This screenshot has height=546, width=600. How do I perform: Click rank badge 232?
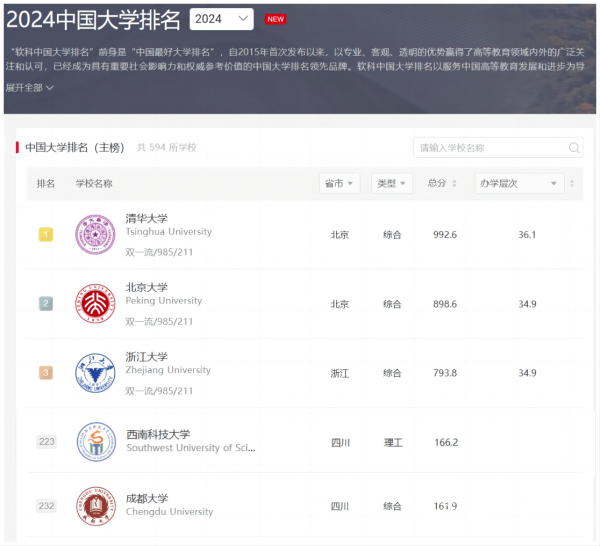click(x=46, y=506)
